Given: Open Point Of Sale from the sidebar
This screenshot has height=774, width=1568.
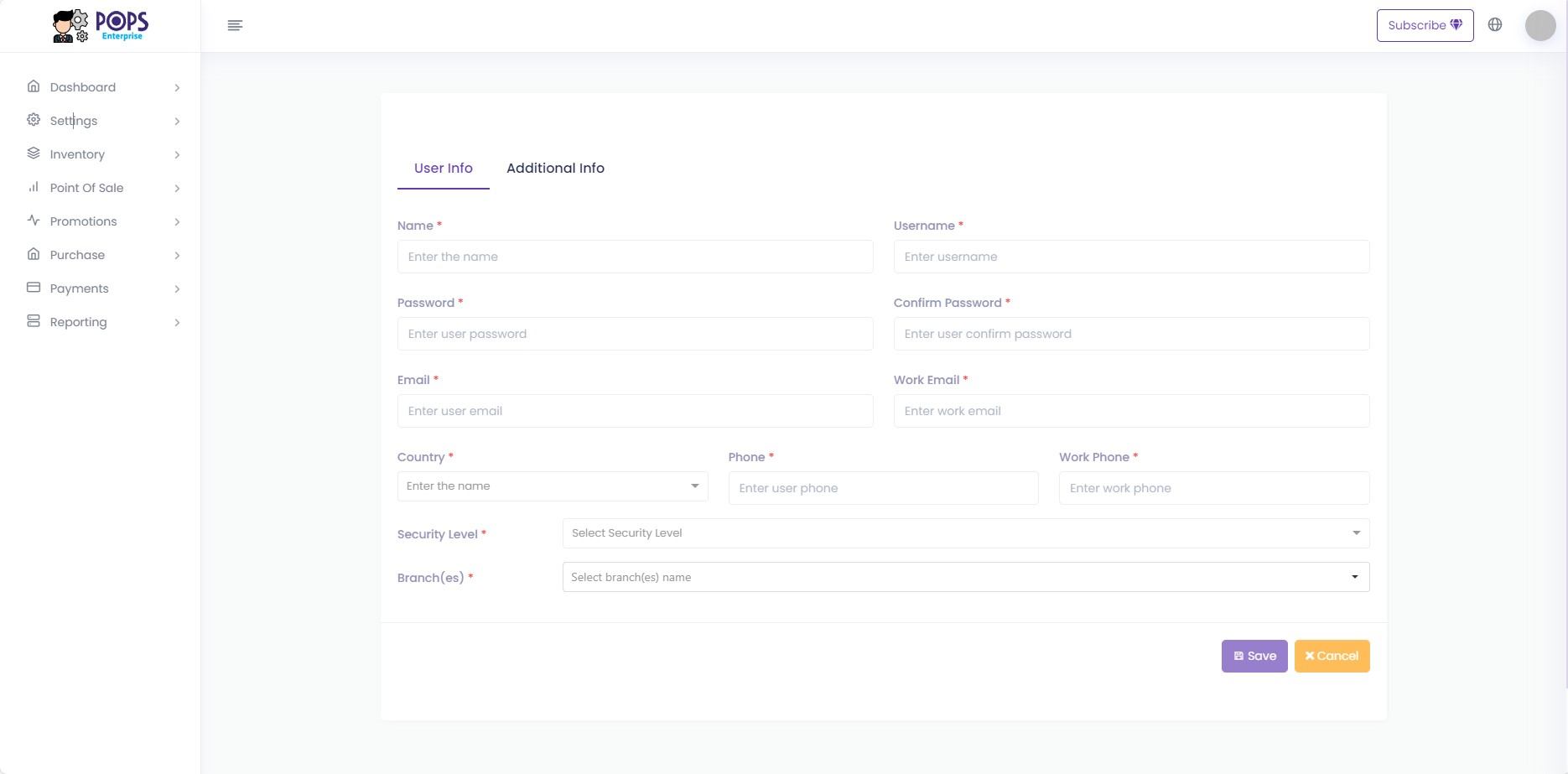Looking at the screenshot, I should (33, 188).
